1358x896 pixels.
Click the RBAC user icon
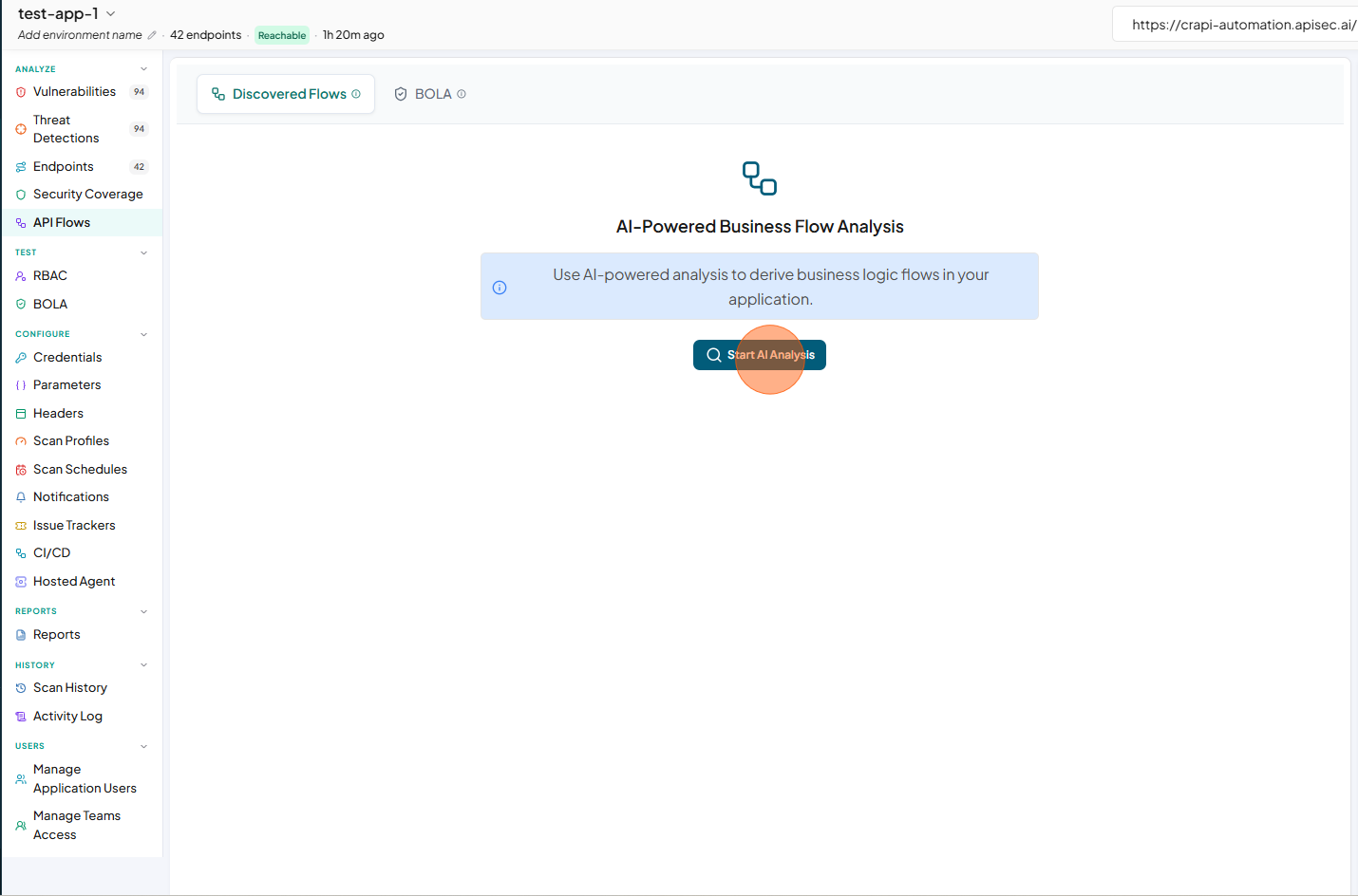click(21, 276)
